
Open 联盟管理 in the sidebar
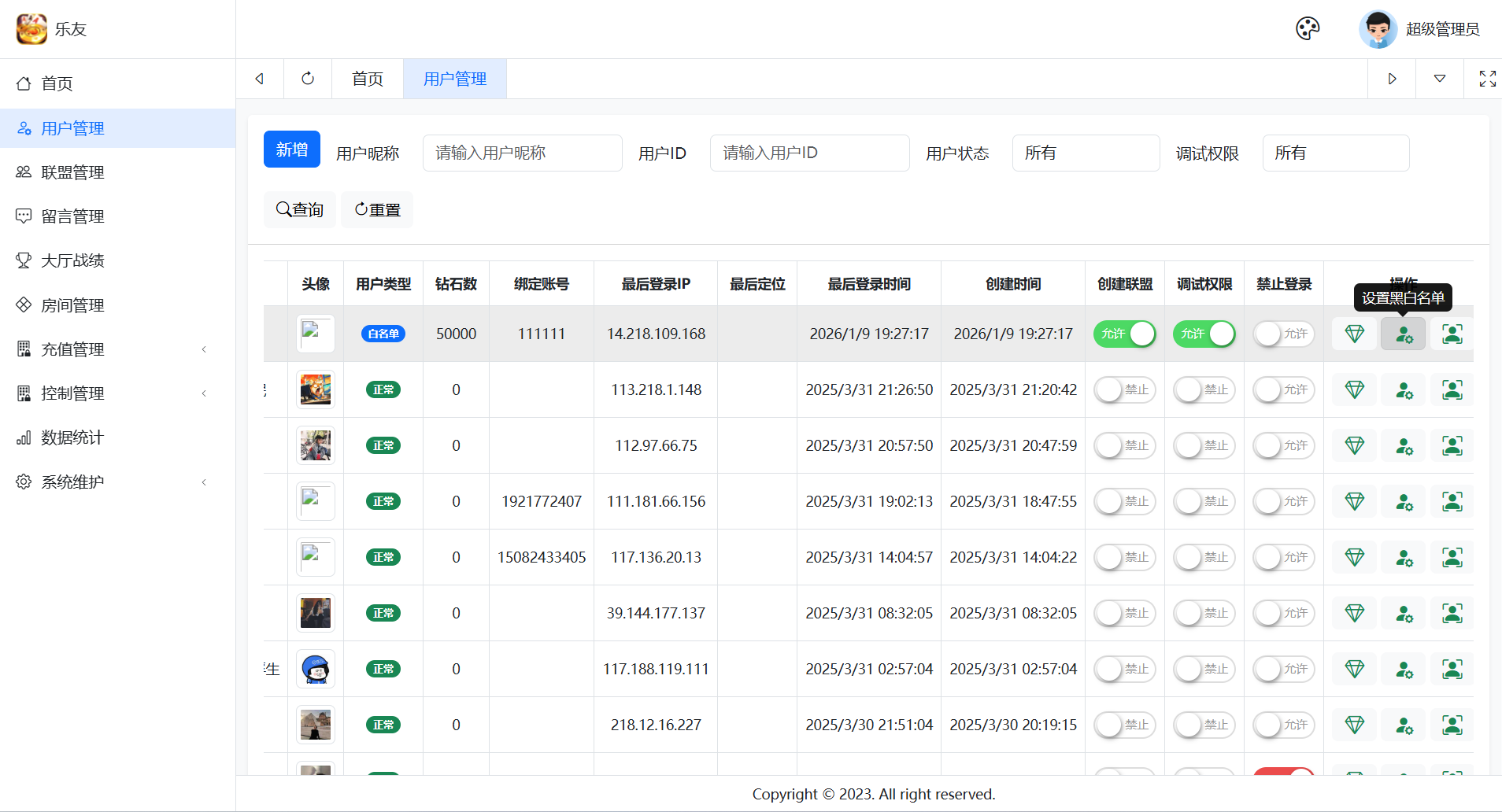(72, 172)
